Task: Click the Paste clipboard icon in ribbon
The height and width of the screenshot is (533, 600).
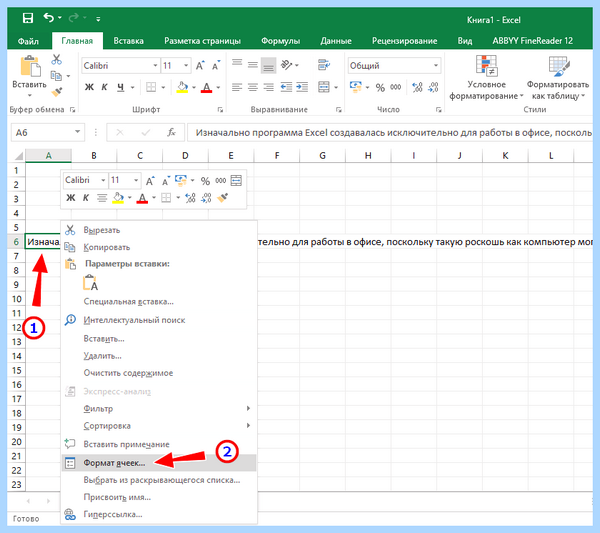Action: pos(30,66)
